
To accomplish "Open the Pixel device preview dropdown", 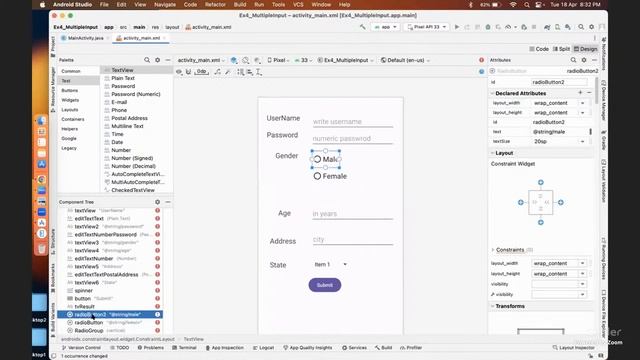I will (278, 60).
